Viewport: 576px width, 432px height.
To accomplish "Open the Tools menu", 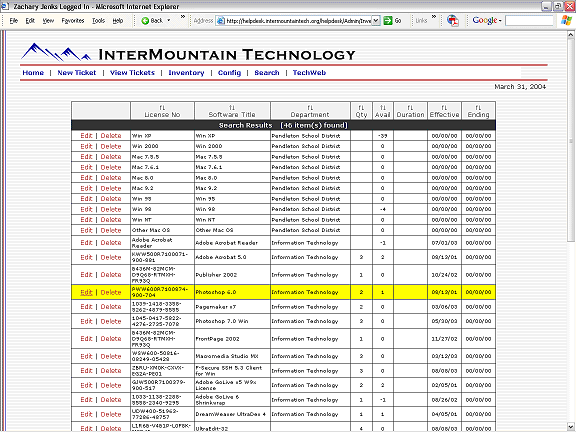I will [98, 21].
